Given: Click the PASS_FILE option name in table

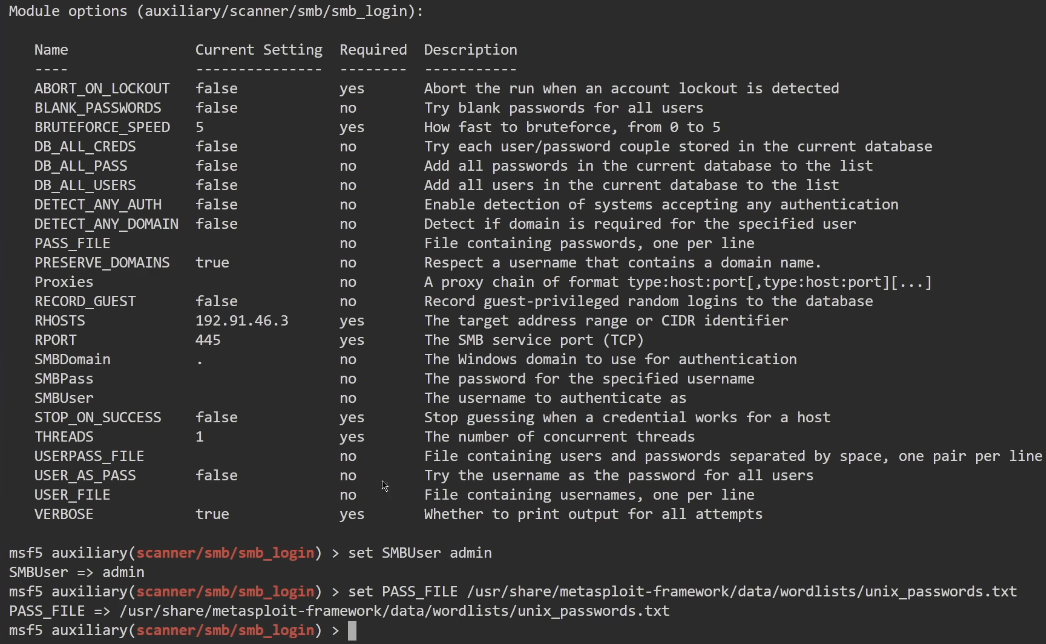Looking at the screenshot, I should (72, 243).
